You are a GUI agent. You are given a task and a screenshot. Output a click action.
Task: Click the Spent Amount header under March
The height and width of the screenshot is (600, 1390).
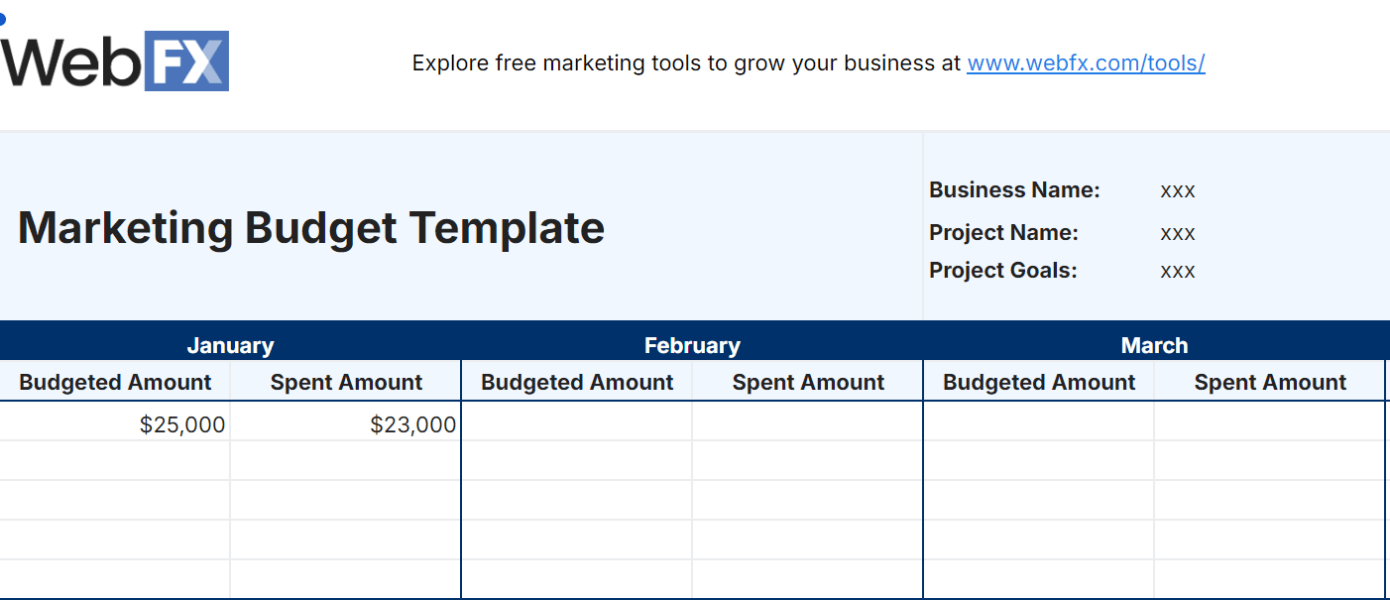[1269, 381]
